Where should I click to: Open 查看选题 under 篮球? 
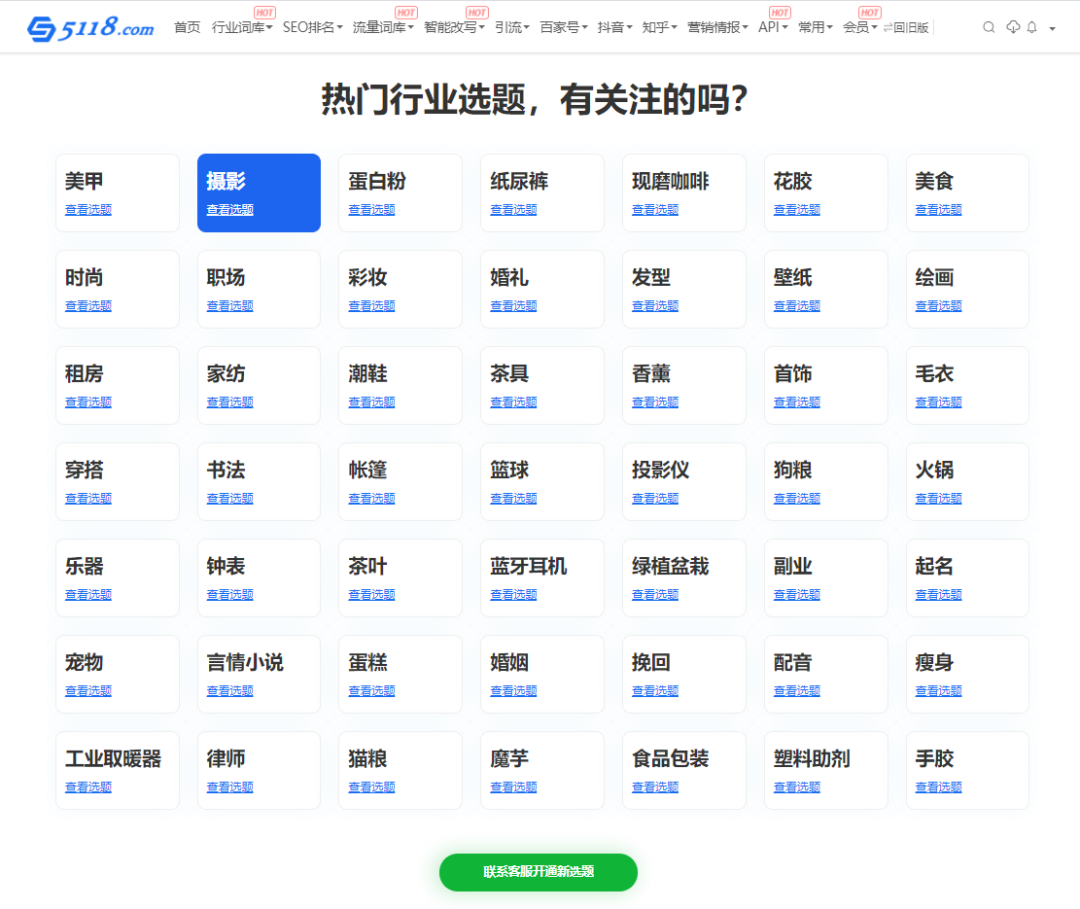(x=513, y=499)
